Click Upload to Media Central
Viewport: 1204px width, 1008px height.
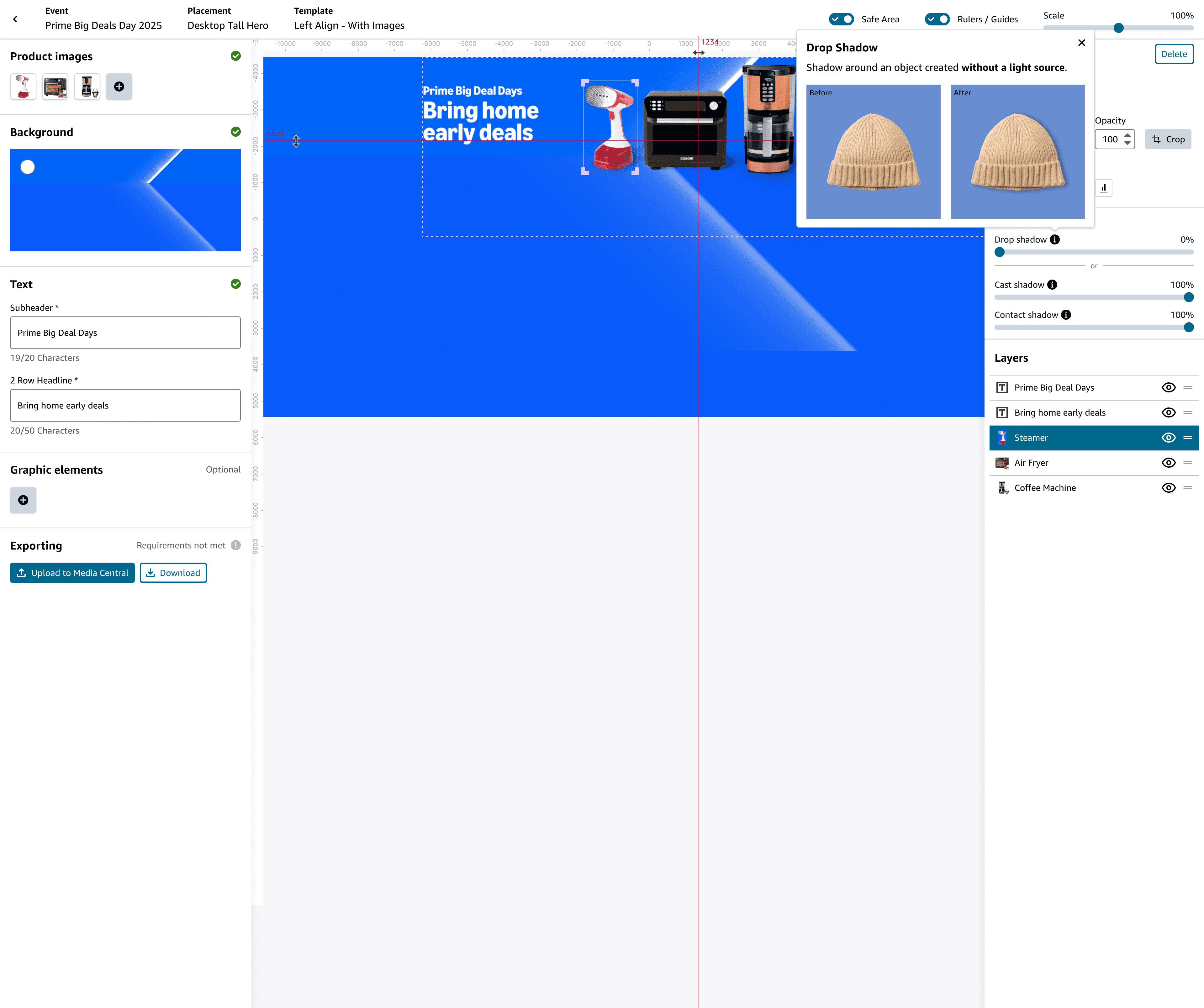[72, 573]
